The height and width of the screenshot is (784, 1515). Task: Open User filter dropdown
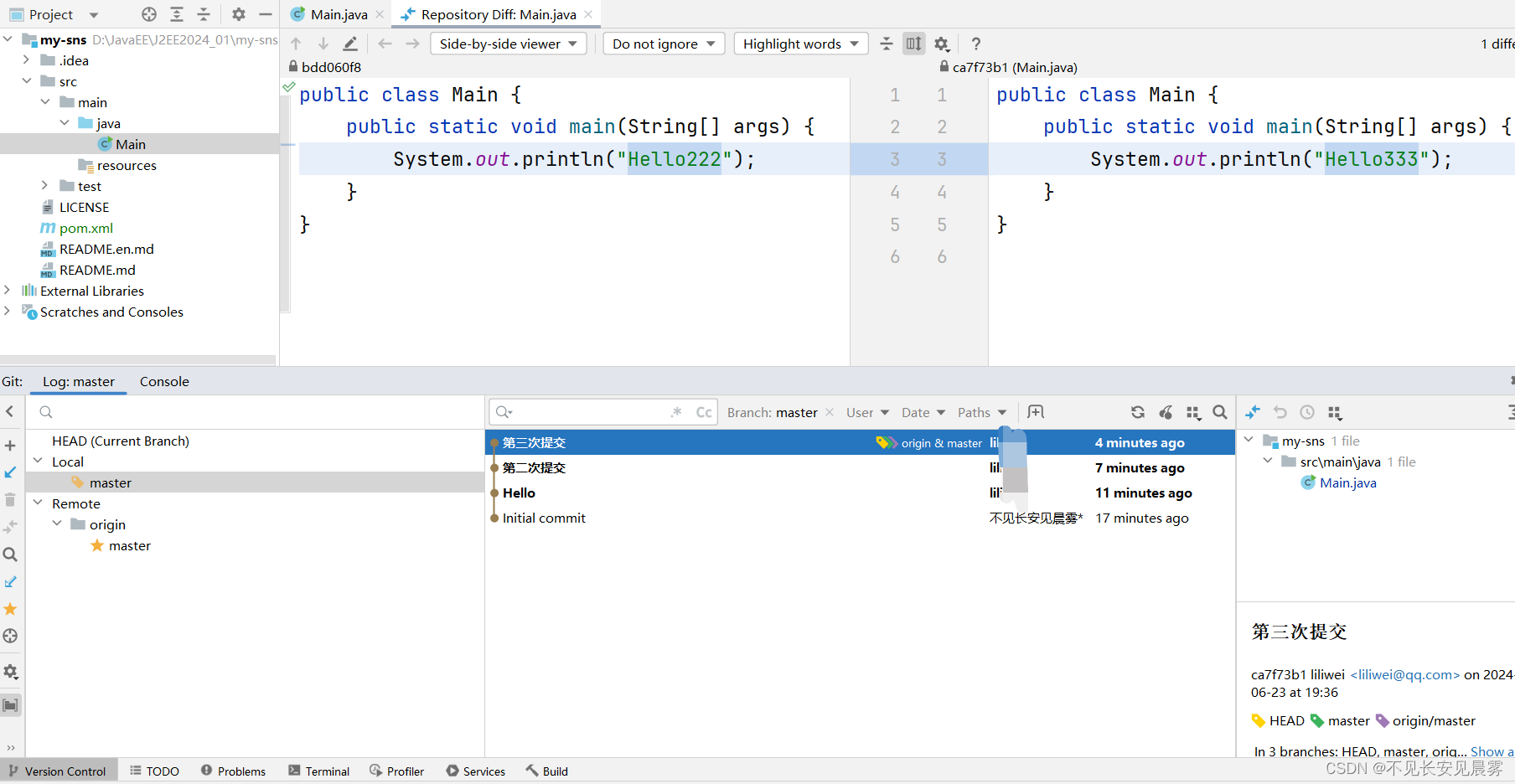point(867,412)
